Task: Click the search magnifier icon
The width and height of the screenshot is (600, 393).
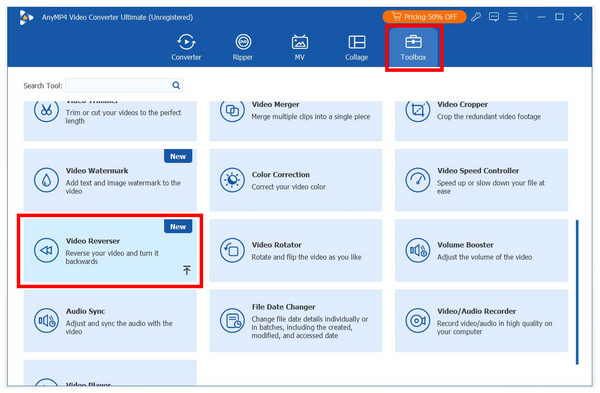Action: click(x=176, y=85)
